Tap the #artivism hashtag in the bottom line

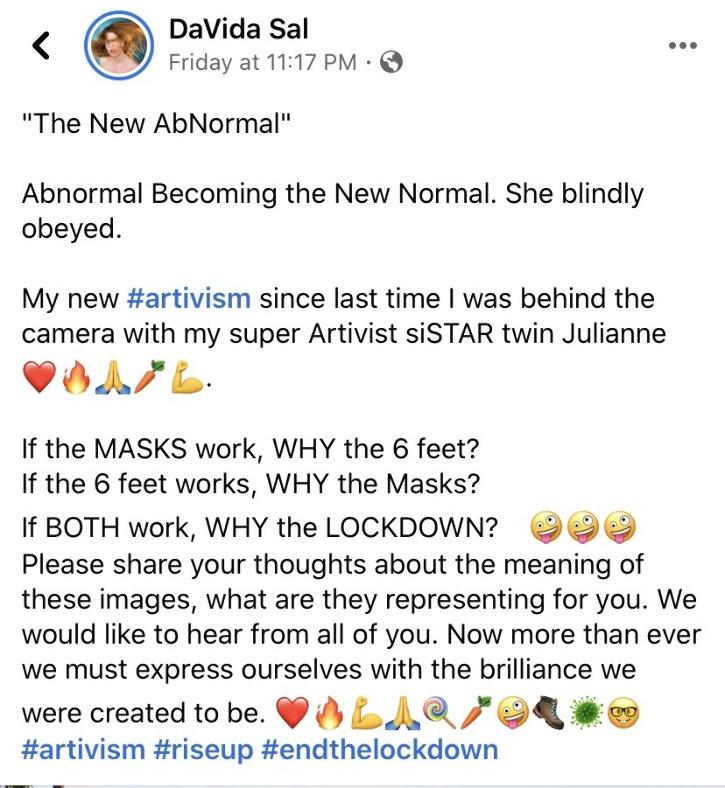point(83,748)
